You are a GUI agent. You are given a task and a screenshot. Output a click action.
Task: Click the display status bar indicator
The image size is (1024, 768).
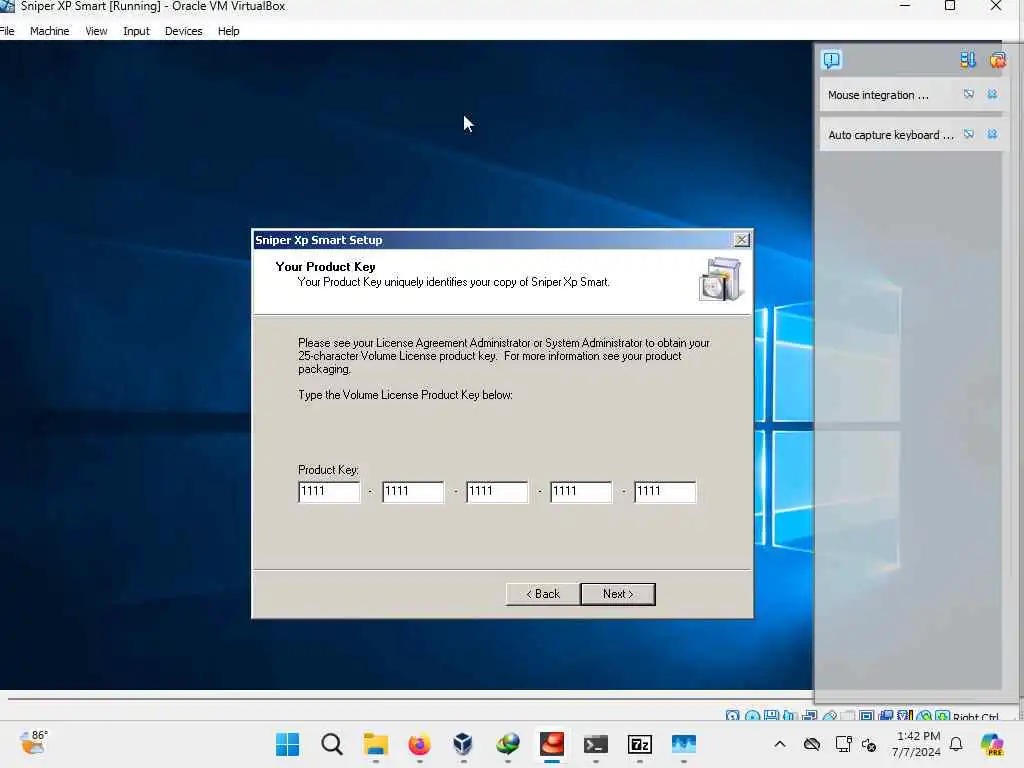tap(867, 716)
